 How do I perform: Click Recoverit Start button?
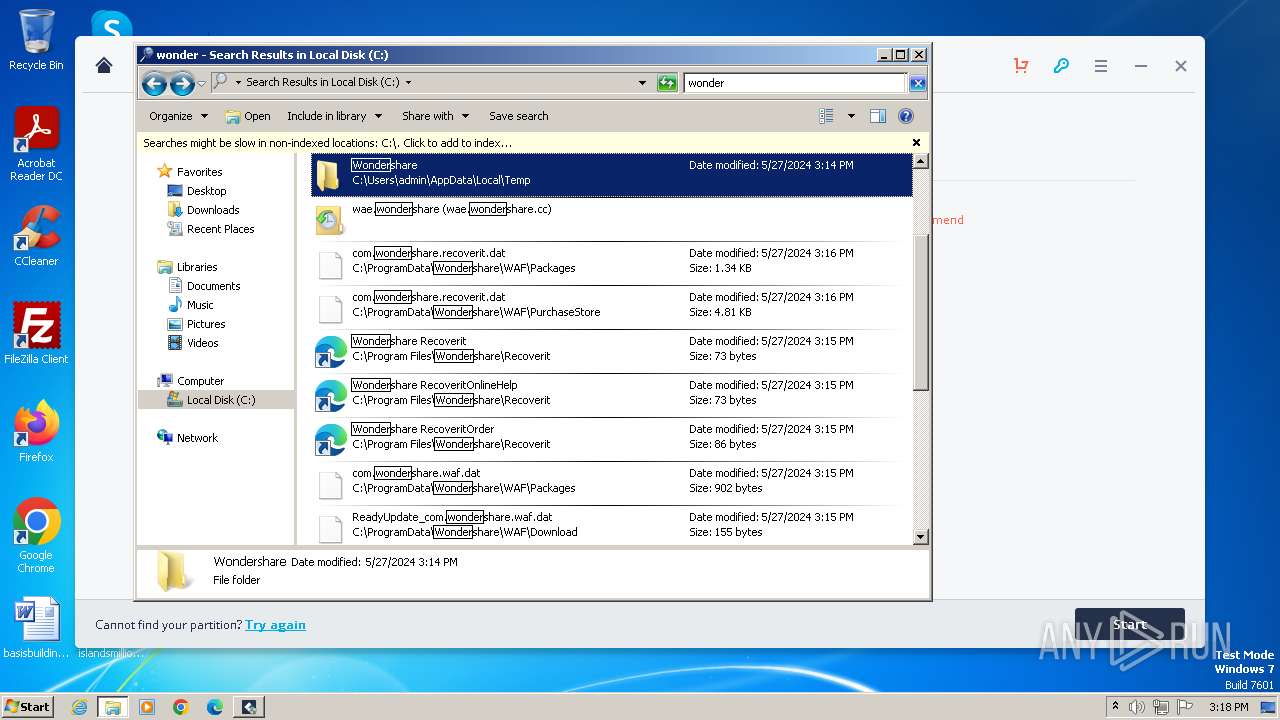tap(1130, 625)
